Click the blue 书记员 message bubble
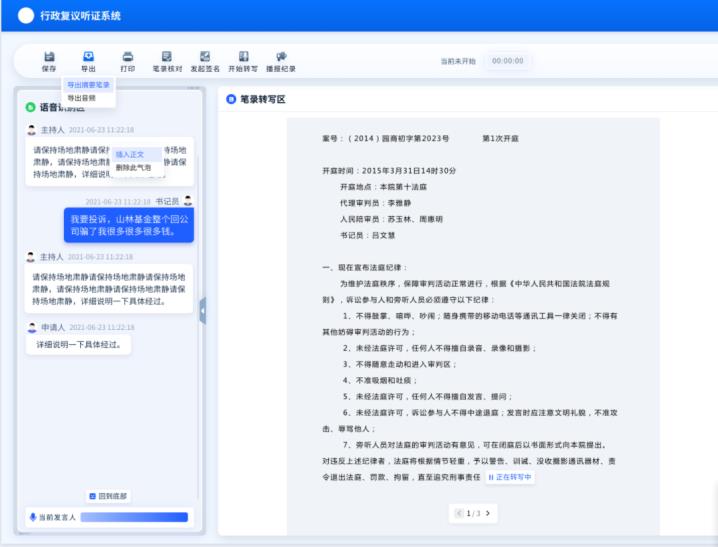 tap(129, 224)
